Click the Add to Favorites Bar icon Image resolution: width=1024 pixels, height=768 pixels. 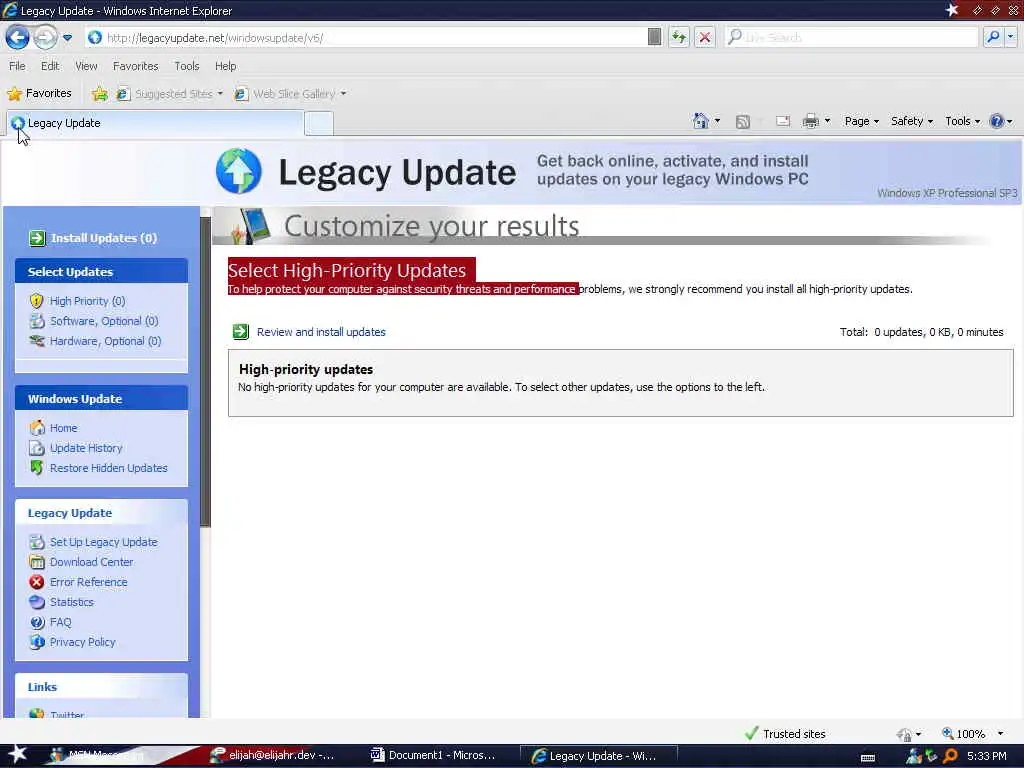click(x=99, y=93)
